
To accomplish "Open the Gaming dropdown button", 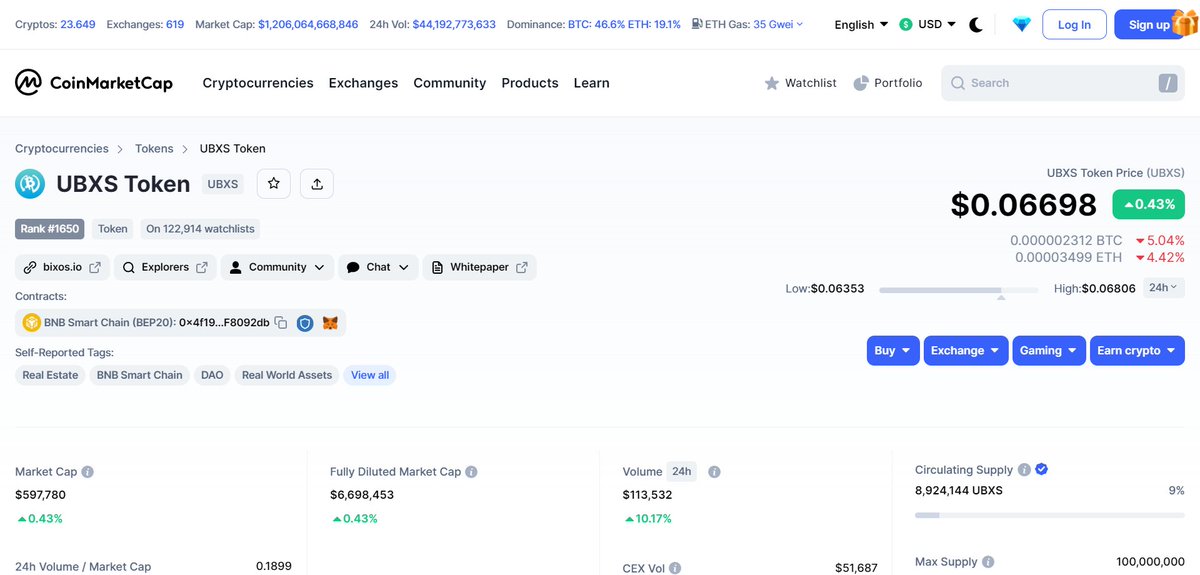I will [1048, 350].
